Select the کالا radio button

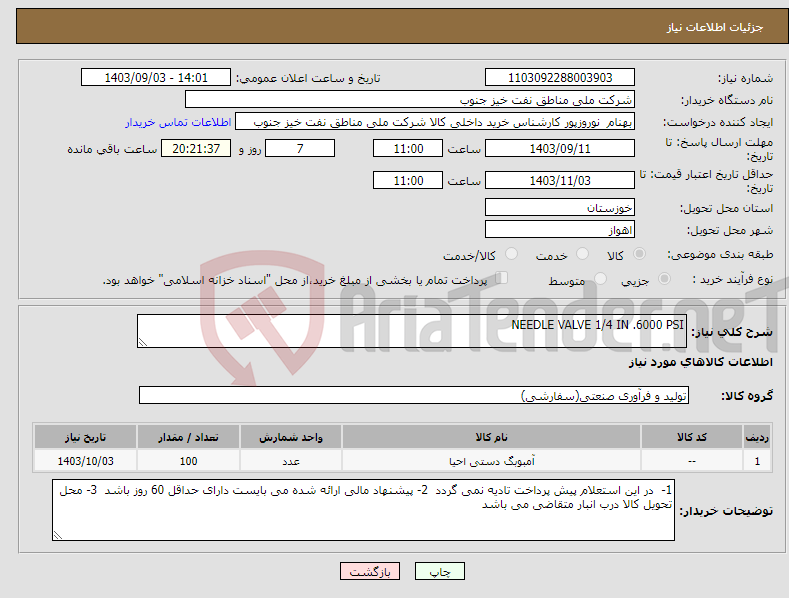click(x=639, y=254)
